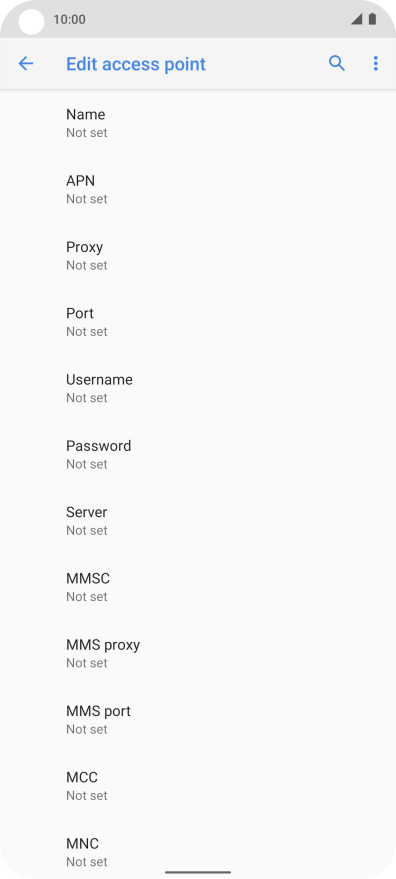Open the MMSC setting
Viewport: 396px width, 879px height.
tap(198, 586)
